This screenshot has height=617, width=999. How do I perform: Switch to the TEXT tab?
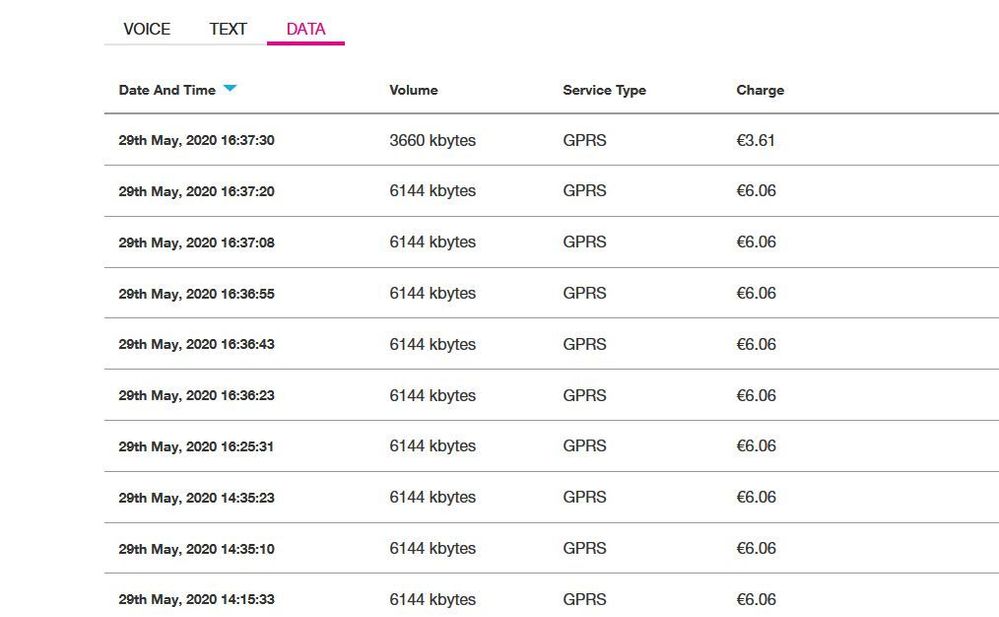tap(227, 29)
